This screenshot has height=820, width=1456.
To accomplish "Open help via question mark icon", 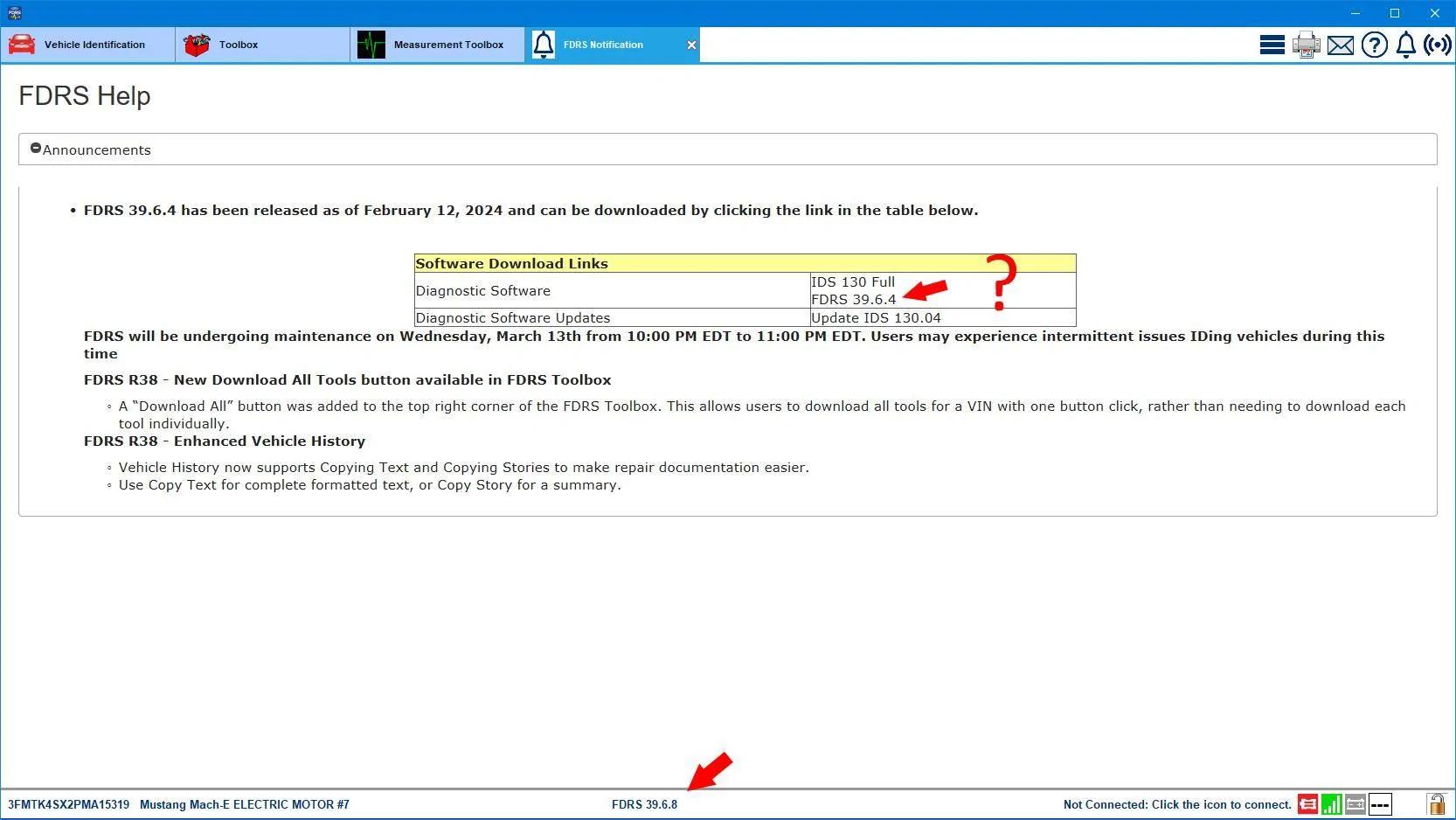I will pos(1374,45).
